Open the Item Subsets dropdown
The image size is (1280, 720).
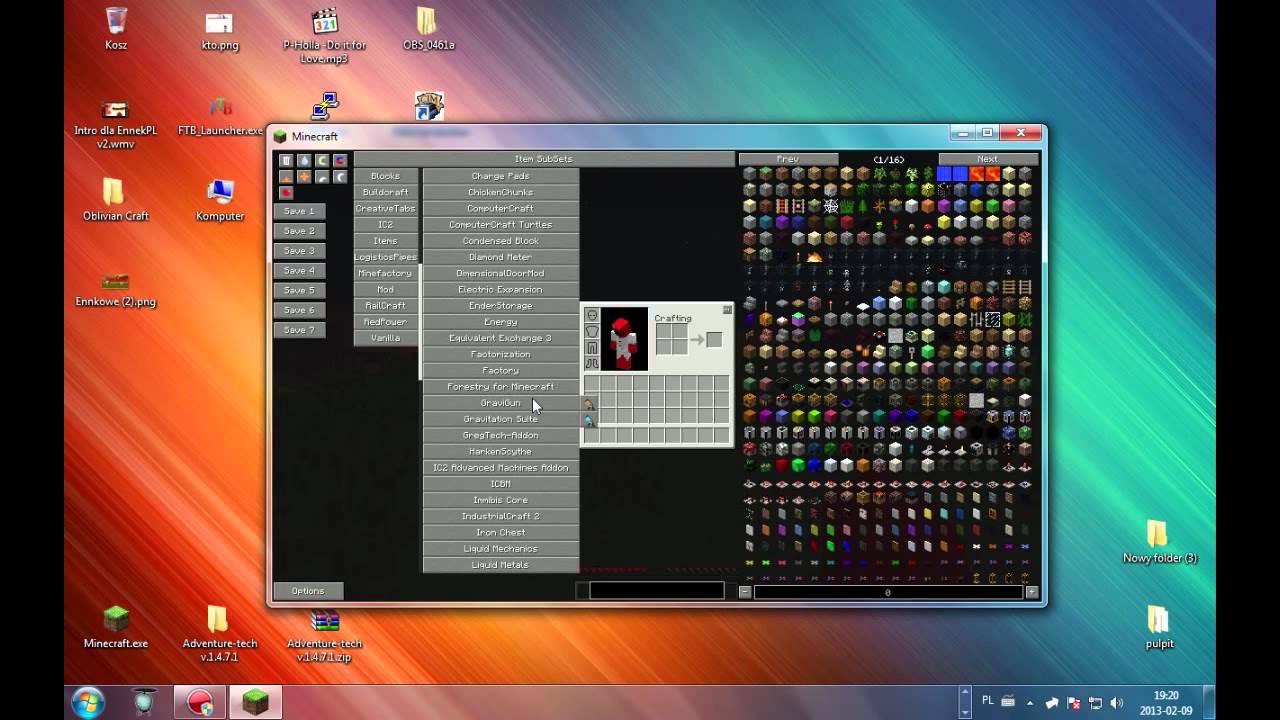click(544, 159)
